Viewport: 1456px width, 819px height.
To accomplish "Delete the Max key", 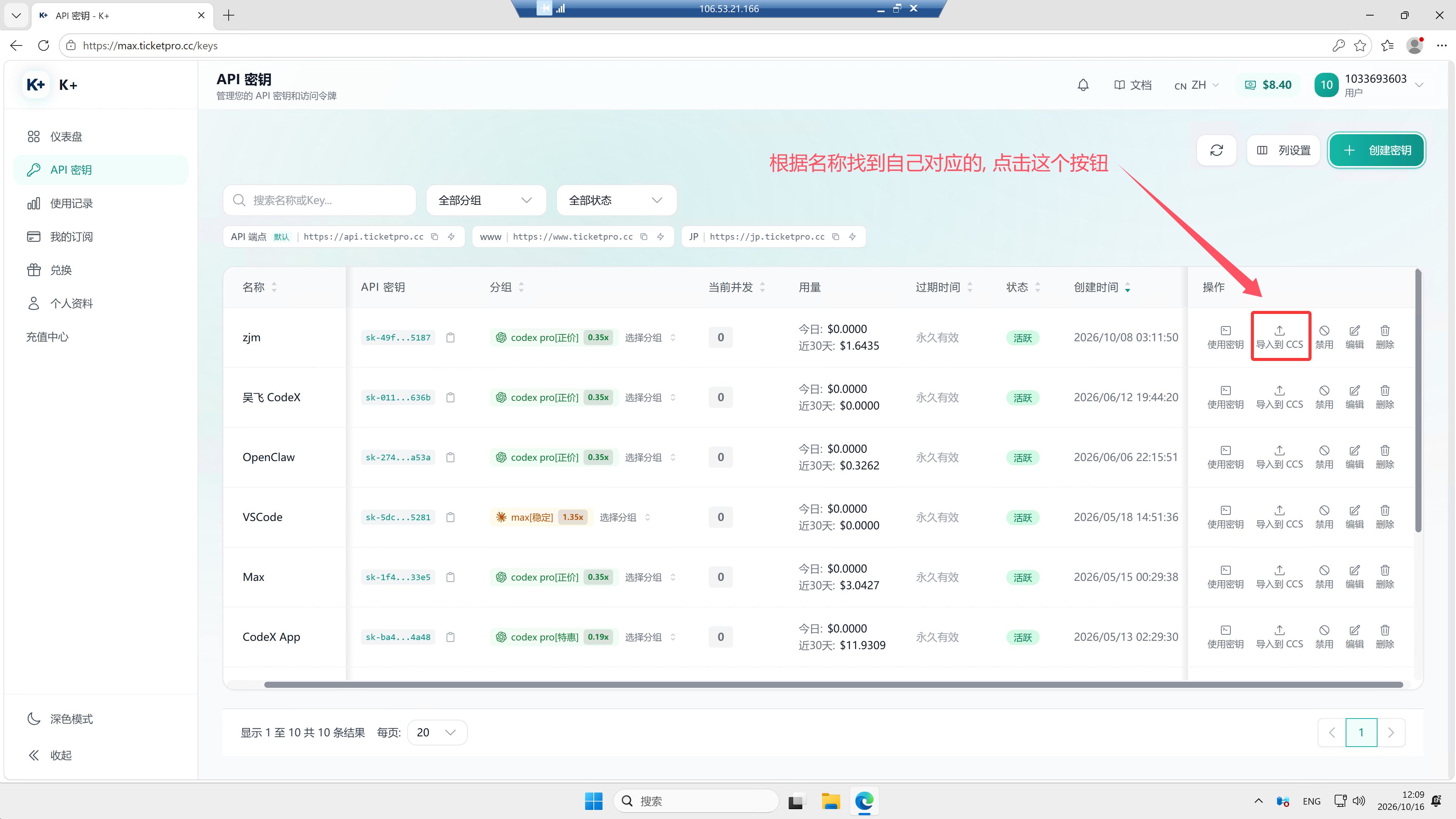I will click(x=1385, y=577).
